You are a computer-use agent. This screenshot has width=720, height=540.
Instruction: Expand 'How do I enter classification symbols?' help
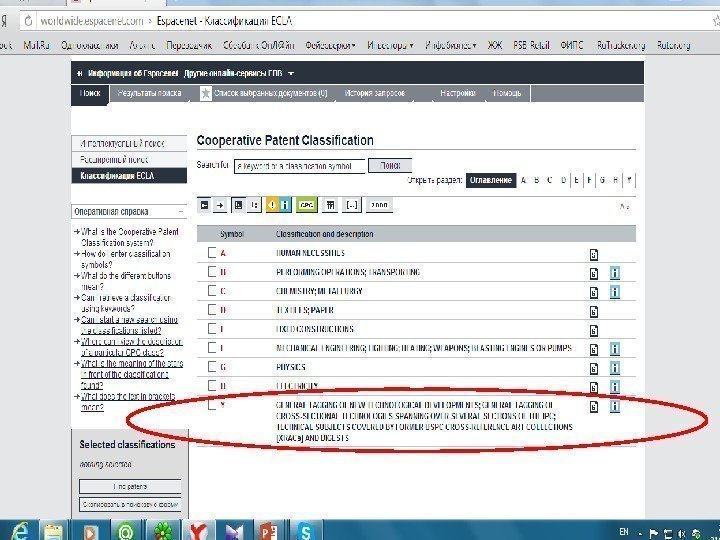click(x=125, y=259)
